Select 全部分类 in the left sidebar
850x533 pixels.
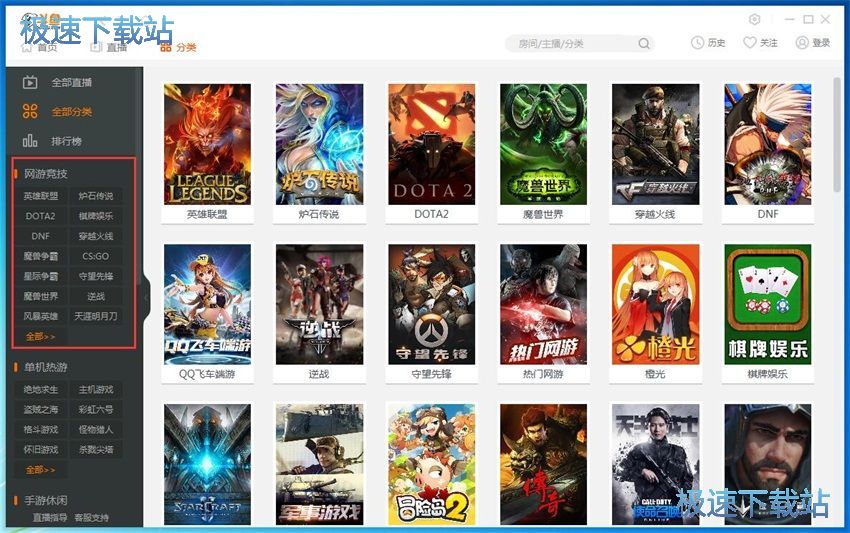click(72, 112)
